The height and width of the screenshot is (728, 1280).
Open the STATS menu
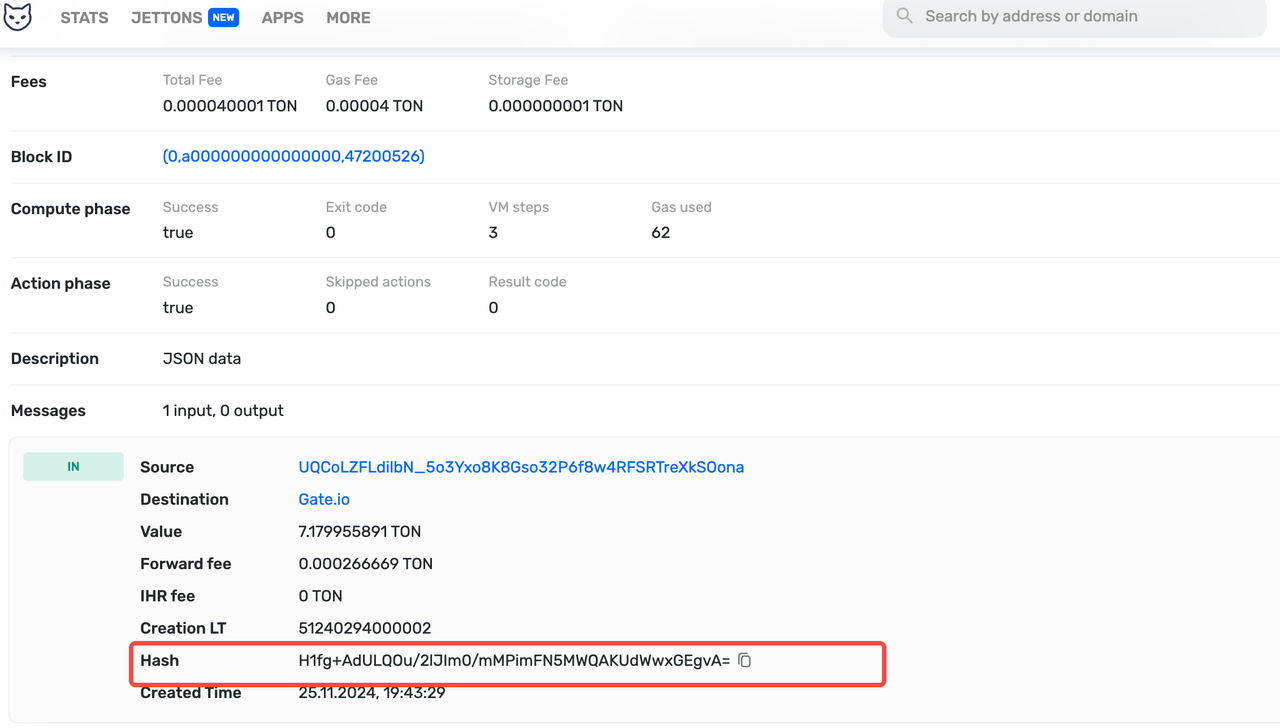click(x=84, y=18)
